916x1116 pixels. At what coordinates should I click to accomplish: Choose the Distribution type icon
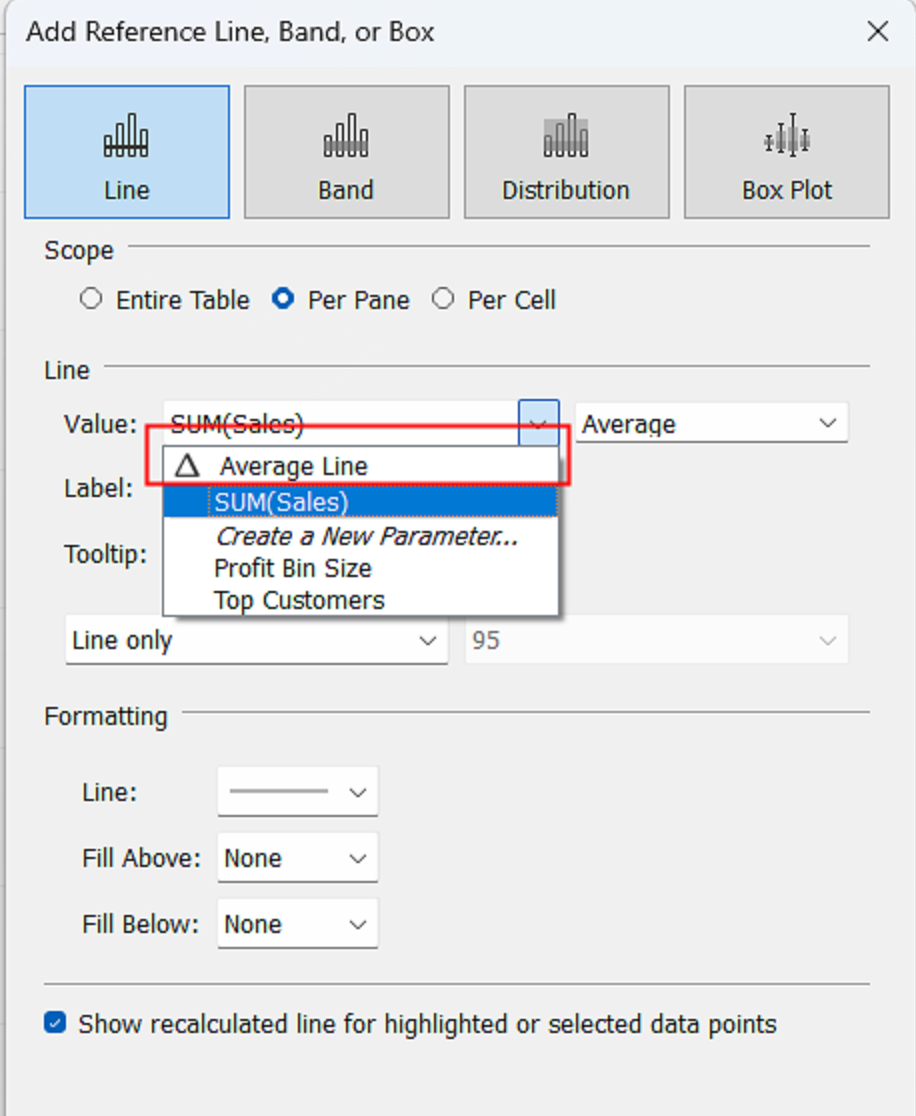pyautogui.click(x=566, y=136)
